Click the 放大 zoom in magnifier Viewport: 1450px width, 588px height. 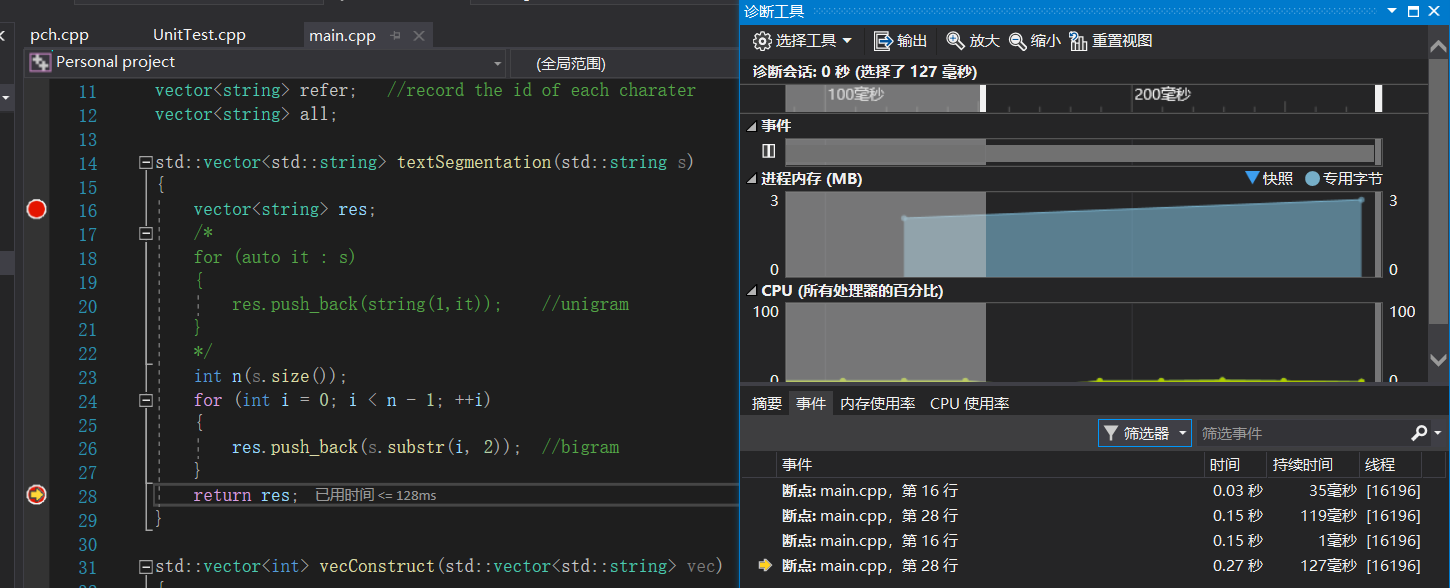(x=973, y=41)
